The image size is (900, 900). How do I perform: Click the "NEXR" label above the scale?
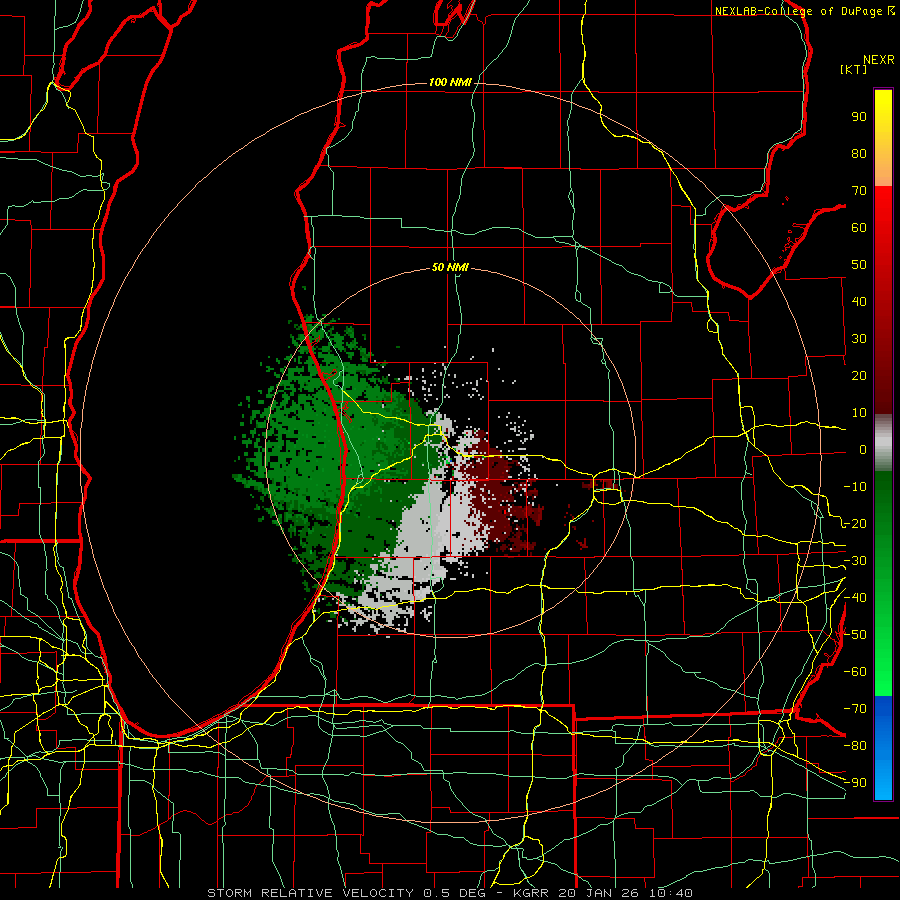point(879,60)
